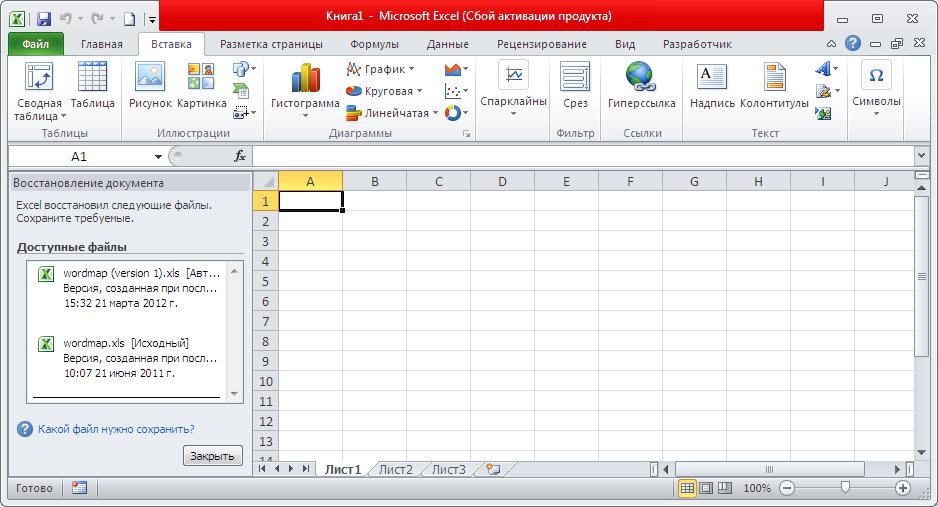
Task: Click the Закрыть button in recovery pane
Action: [212, 456]
